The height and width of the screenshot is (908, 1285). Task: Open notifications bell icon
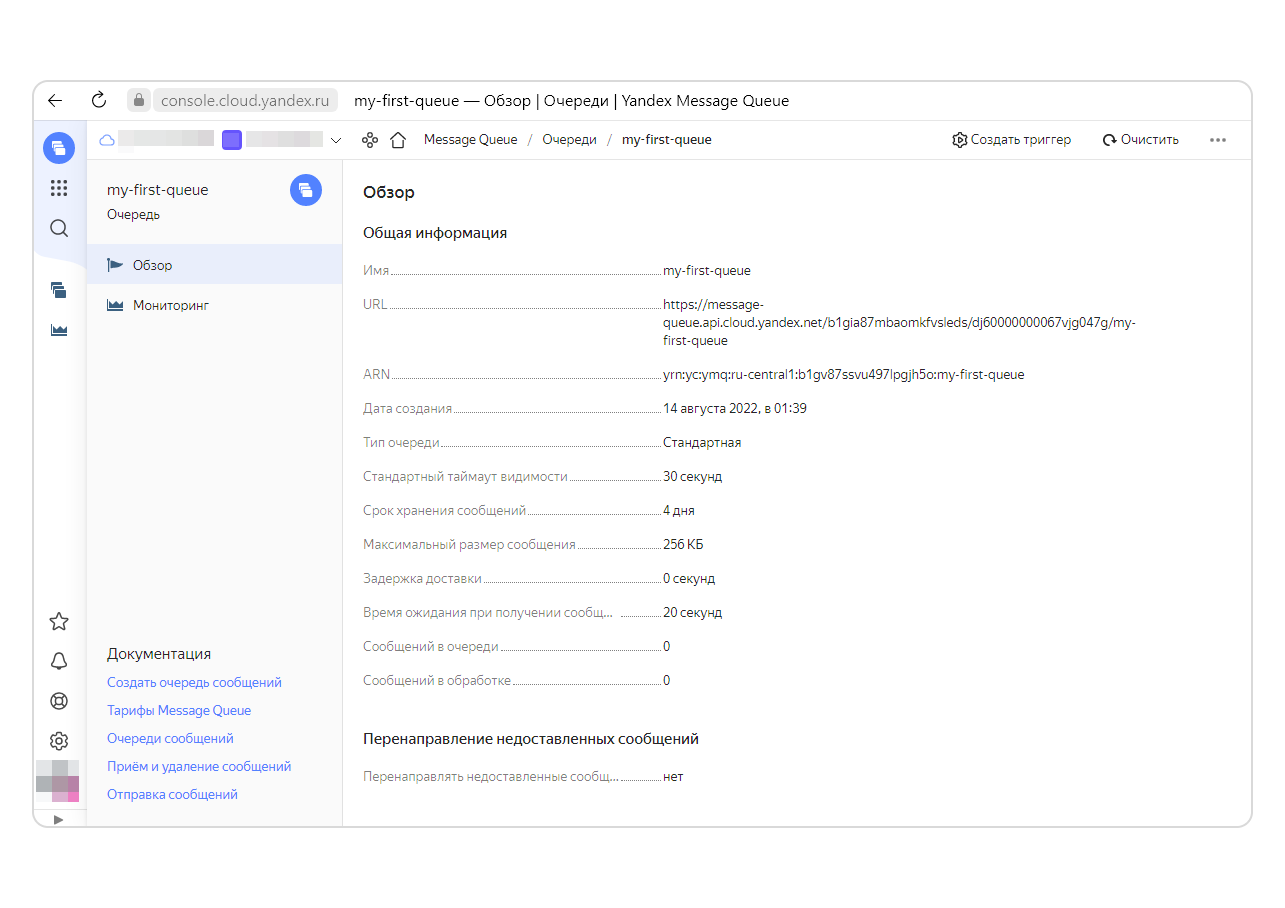tap(59, 661)
